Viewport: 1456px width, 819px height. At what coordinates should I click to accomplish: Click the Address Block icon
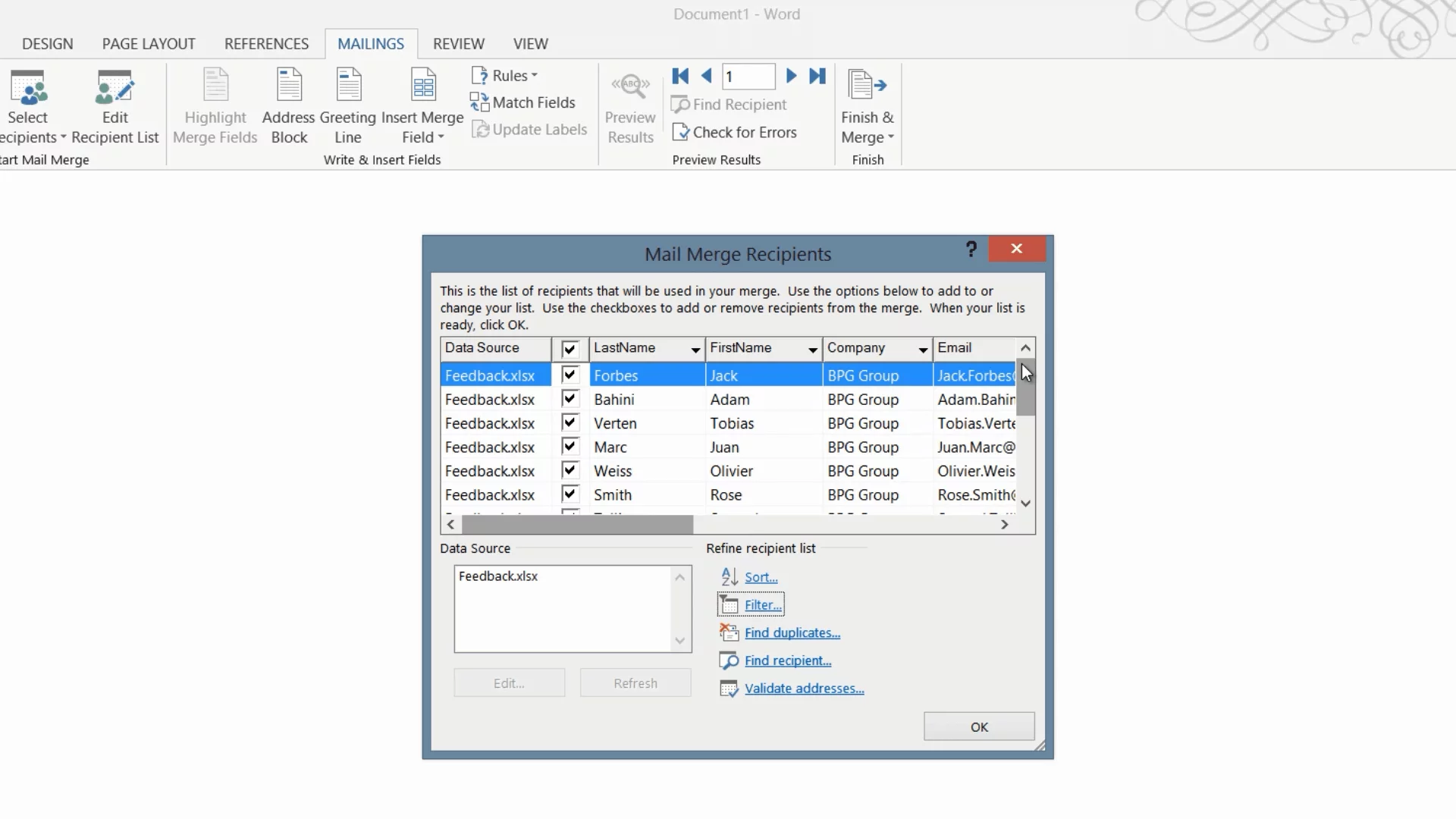[x=289, y=85]
